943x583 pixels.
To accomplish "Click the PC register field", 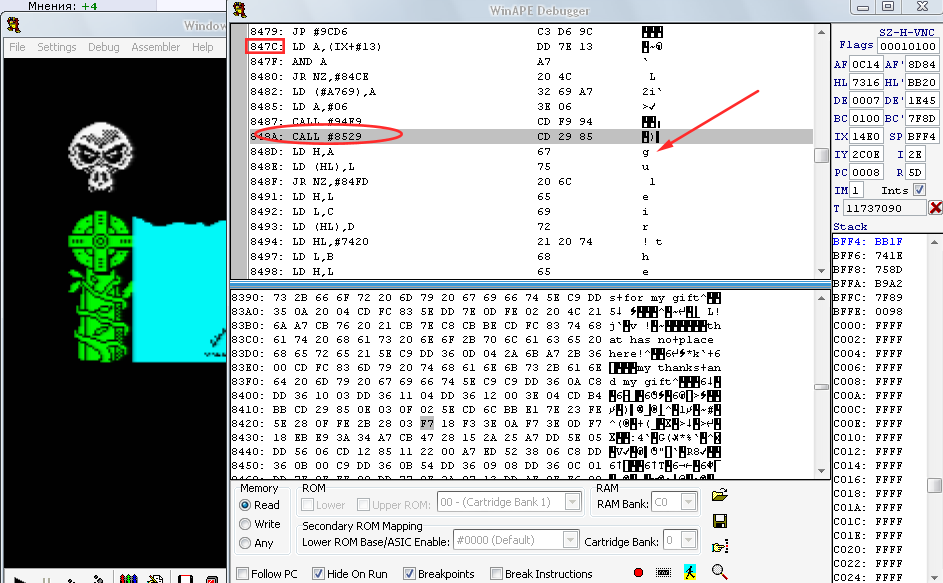I will [x=865, y=173].
